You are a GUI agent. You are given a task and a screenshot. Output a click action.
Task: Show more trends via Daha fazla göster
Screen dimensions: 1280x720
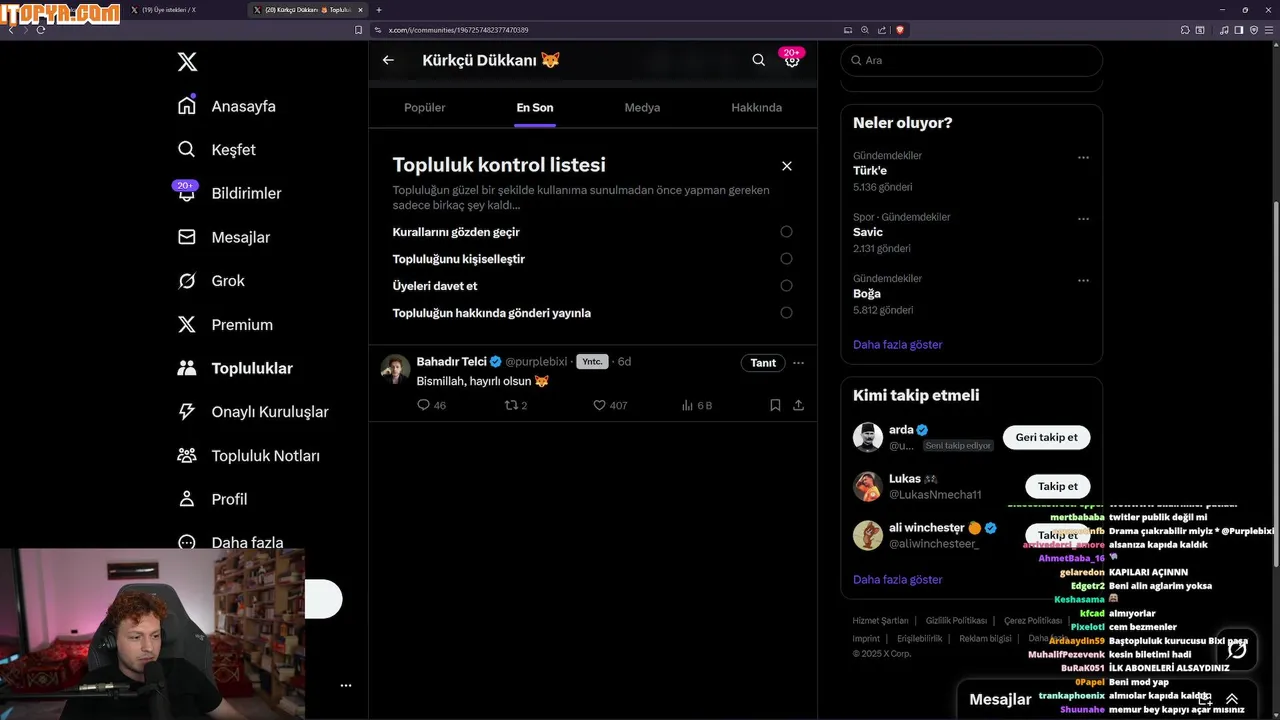pyautogui.click(x=897, y=344)
